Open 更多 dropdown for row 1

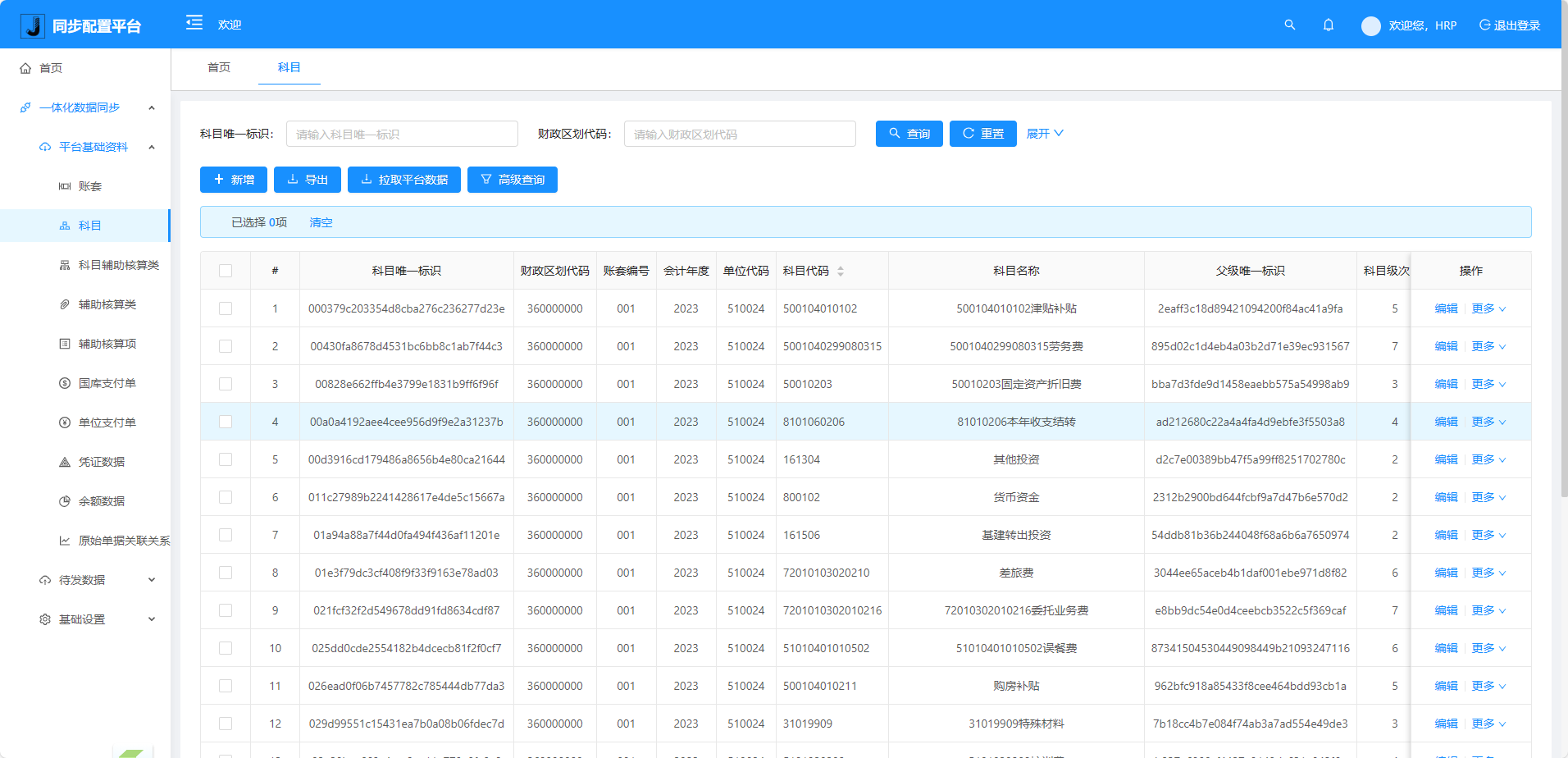click(1488, 308)
